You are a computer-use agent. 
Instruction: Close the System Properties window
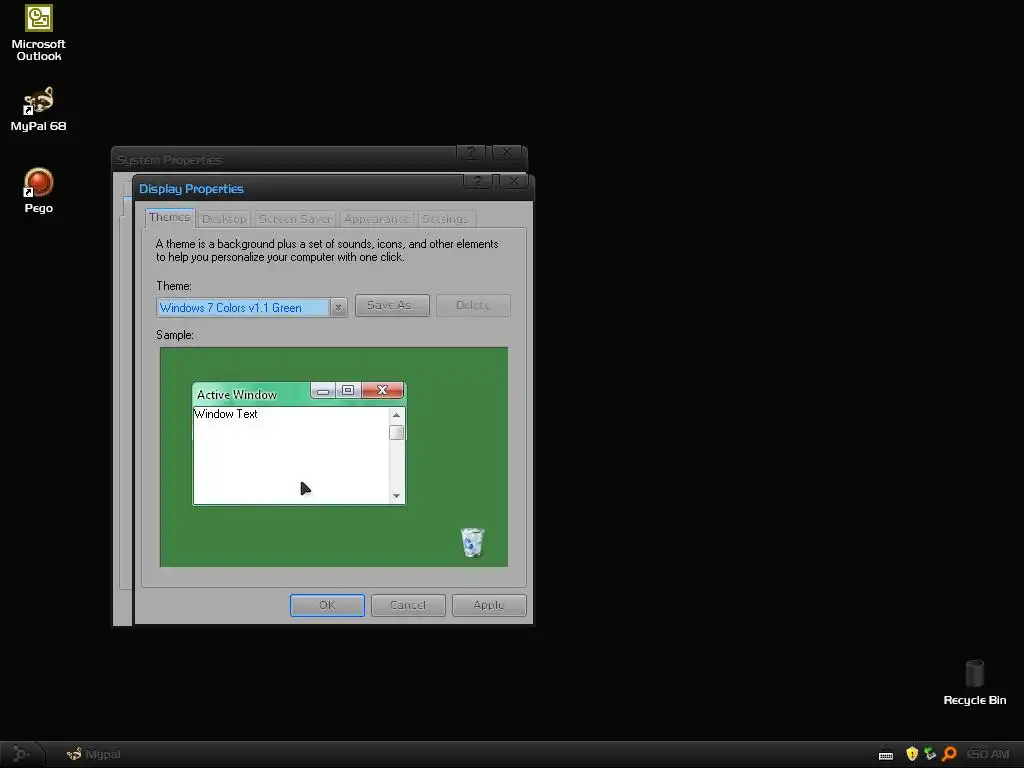pos(506,153)
